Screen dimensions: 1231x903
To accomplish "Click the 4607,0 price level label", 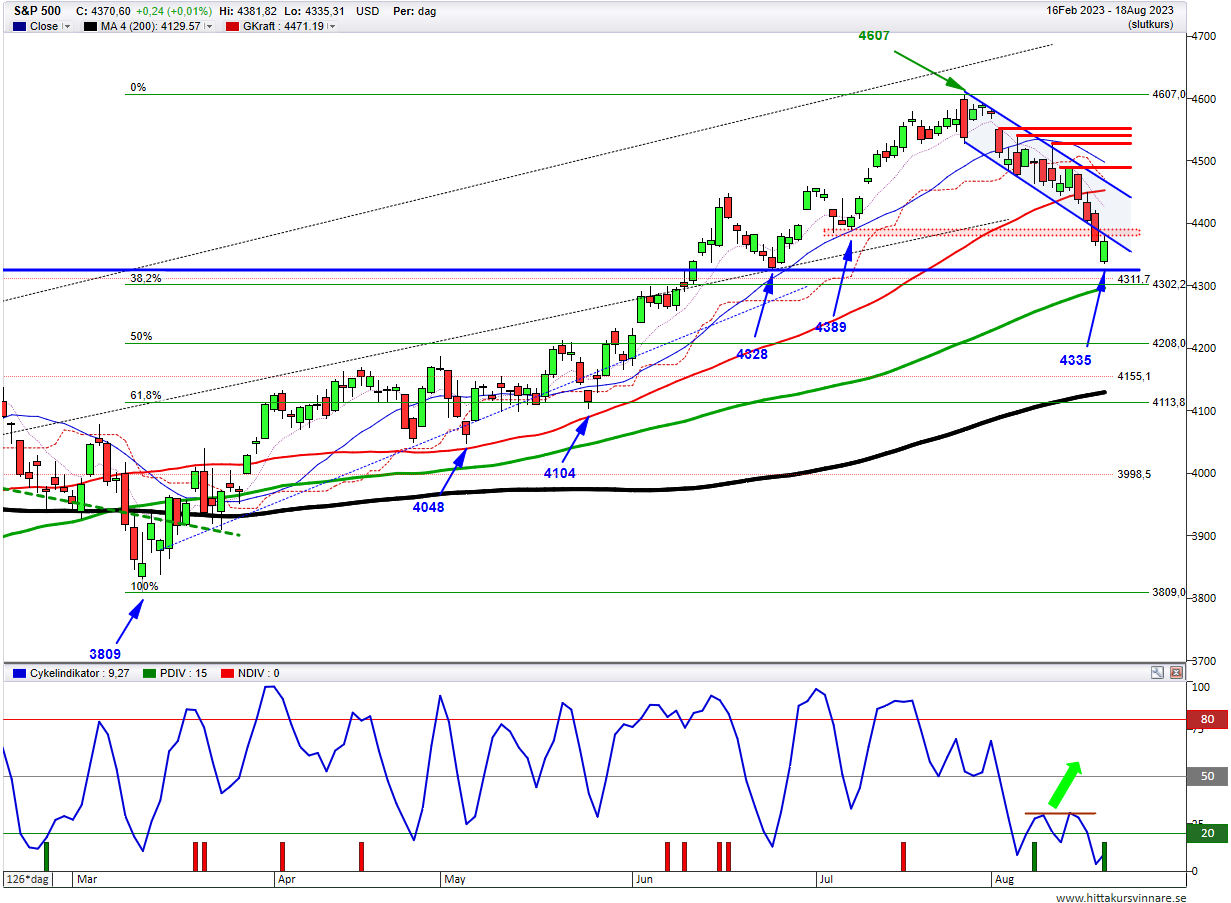I will pos(1168,95).
